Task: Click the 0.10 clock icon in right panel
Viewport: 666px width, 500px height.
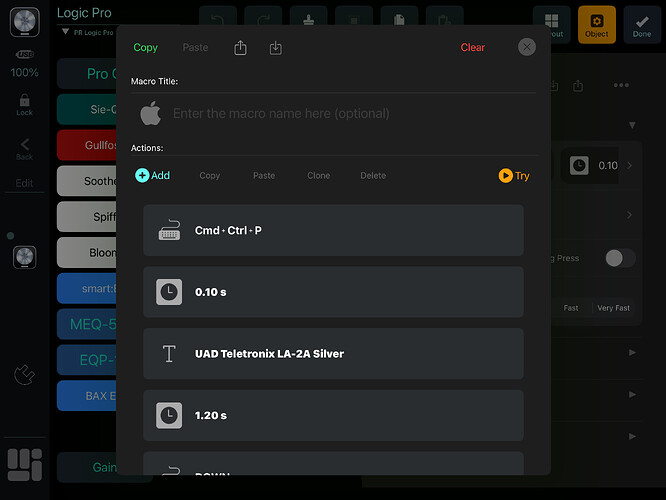Action: (x=579, y=165)
